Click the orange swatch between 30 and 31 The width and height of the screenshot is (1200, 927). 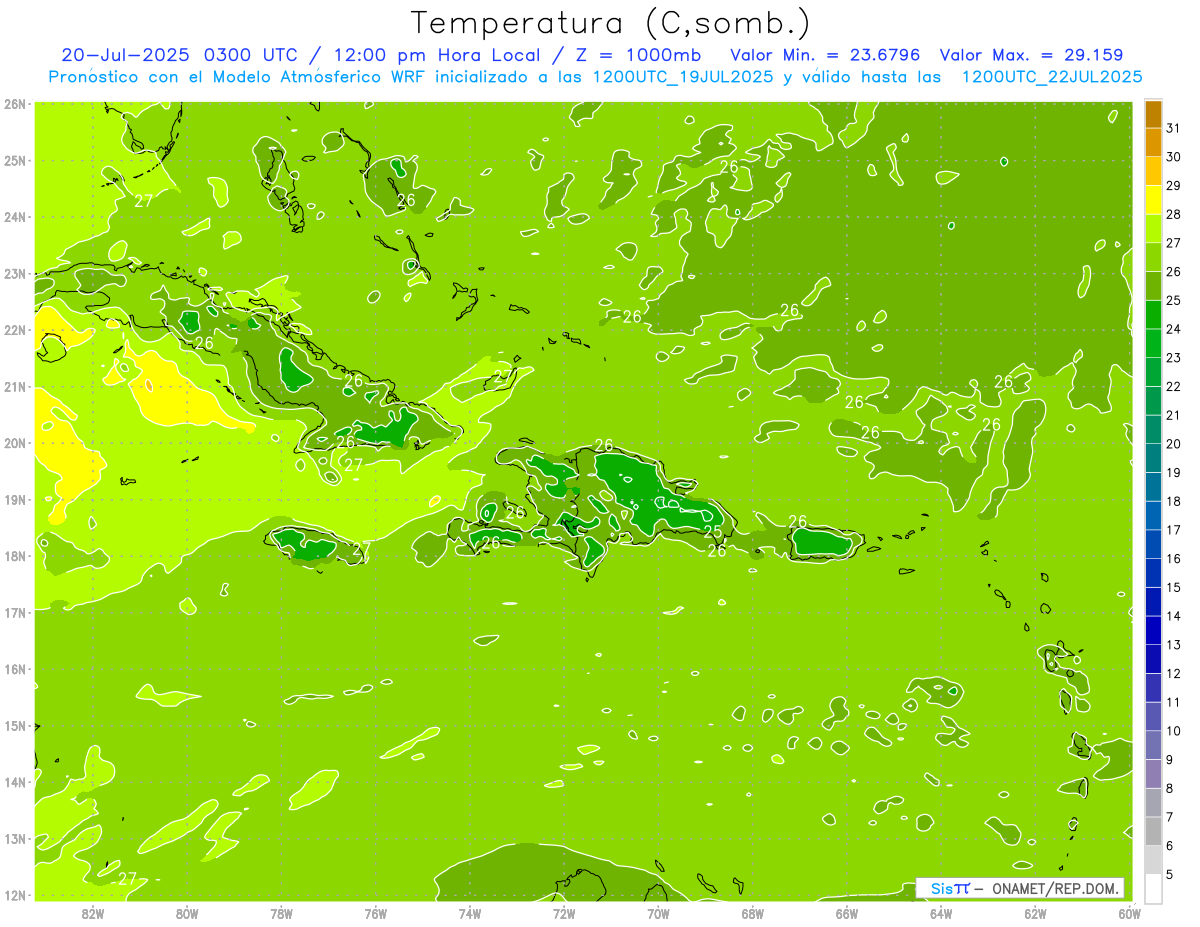click(1153, 142)
